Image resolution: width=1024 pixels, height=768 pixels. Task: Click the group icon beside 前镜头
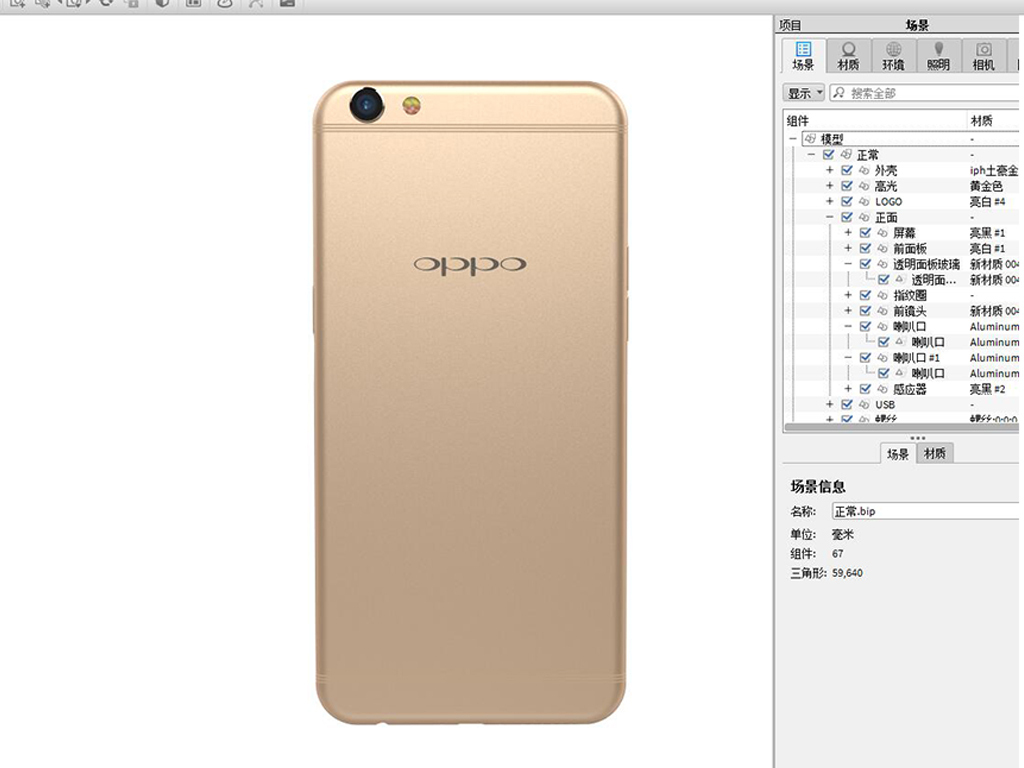(x=883, y=311)
